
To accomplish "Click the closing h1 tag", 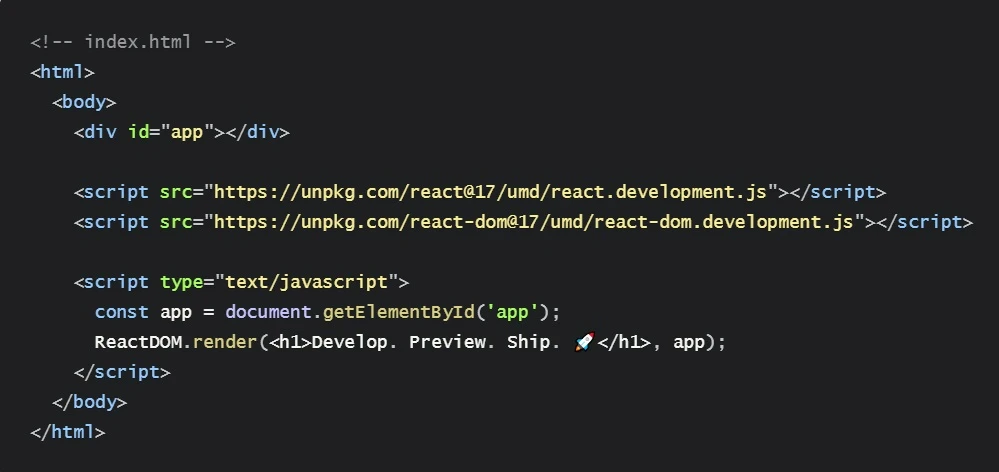I will (624, 342).
